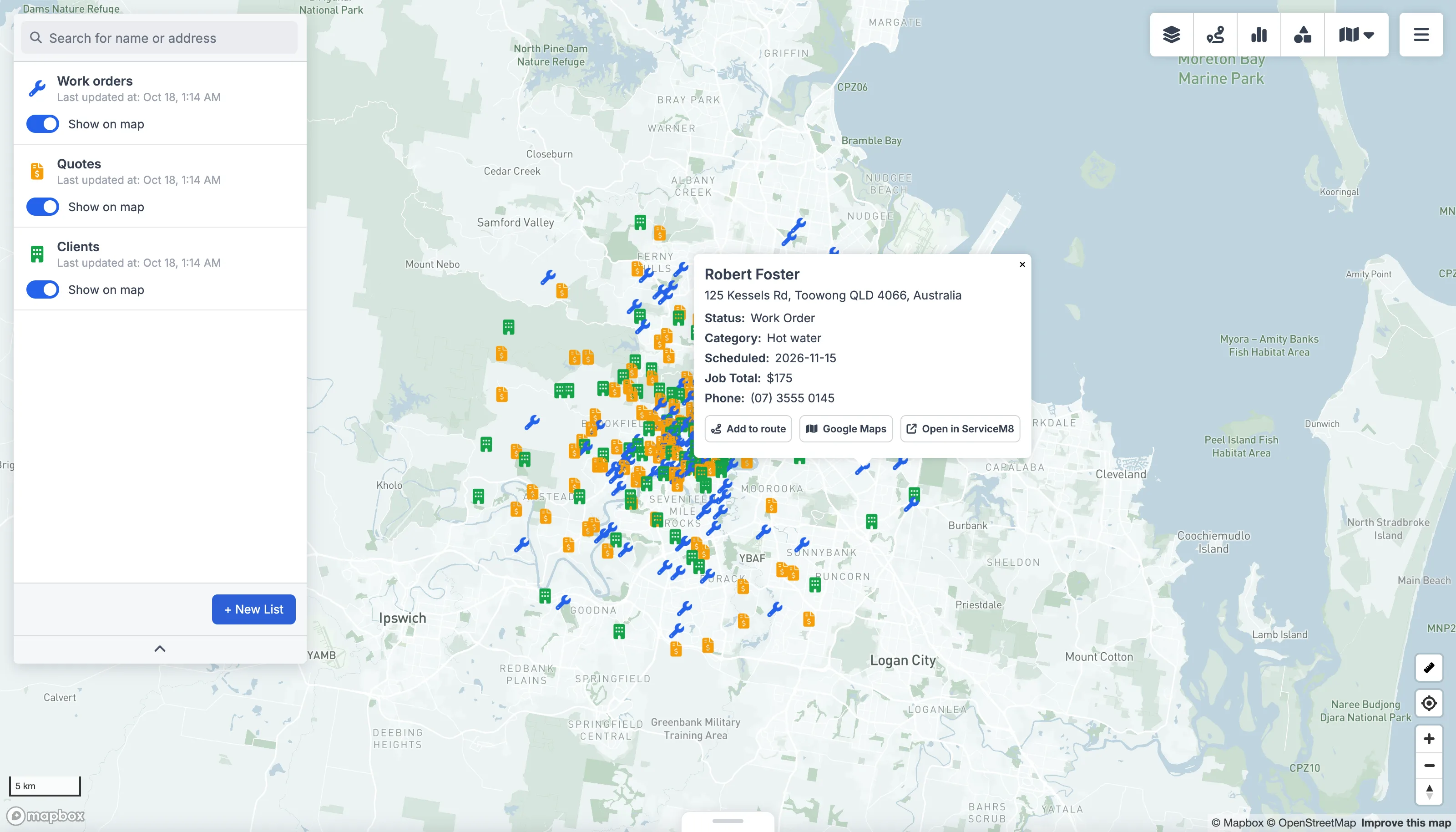
Task: Select the ruler measure tool
Action: (x=1429, y=667)
